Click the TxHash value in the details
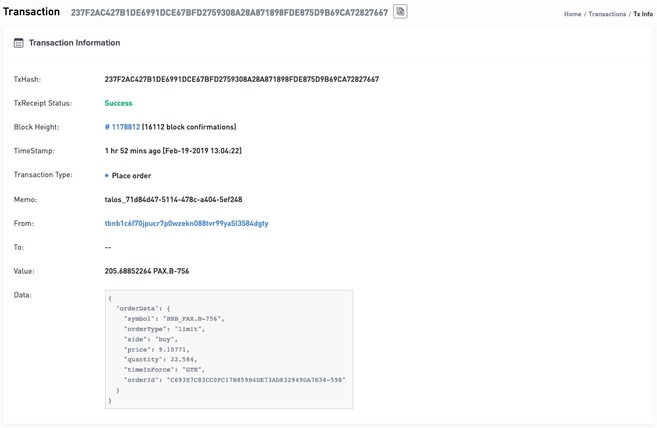 click(x=241, y=79)
